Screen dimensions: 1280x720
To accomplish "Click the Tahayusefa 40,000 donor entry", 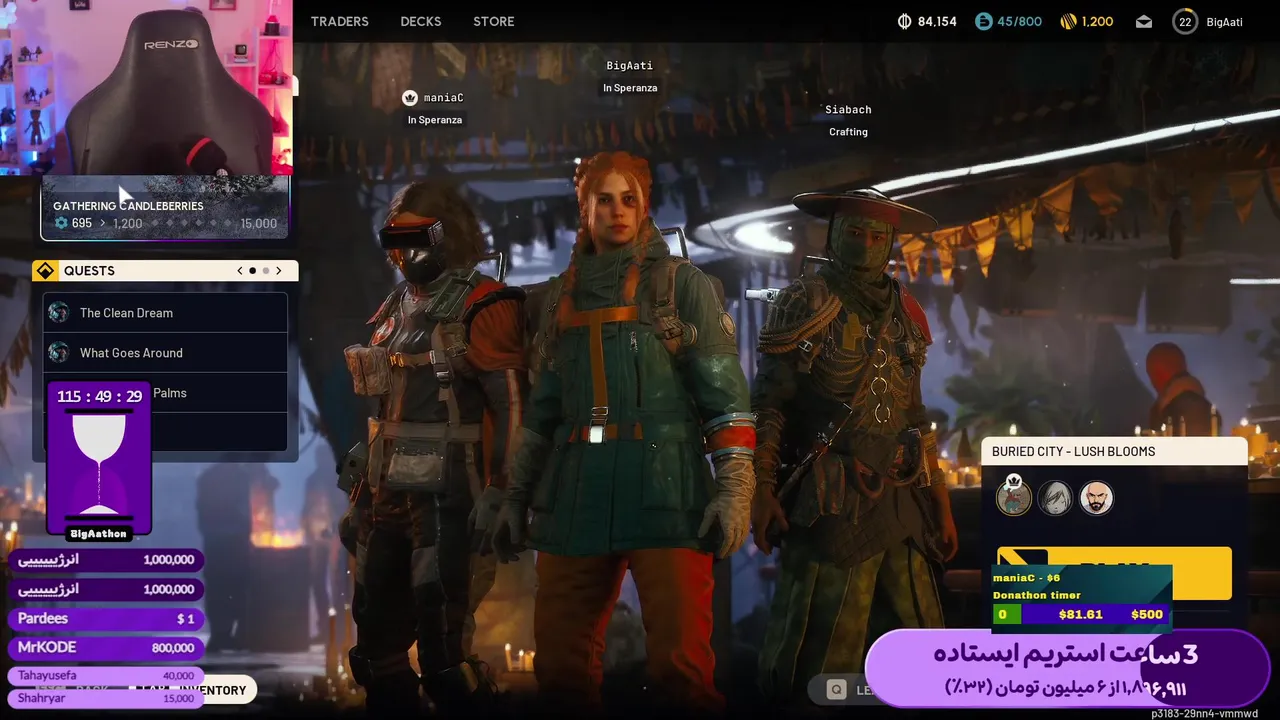I will tap(106, 676).
